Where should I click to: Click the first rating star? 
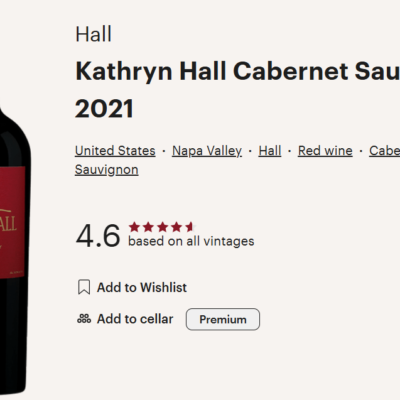(134, 227)
